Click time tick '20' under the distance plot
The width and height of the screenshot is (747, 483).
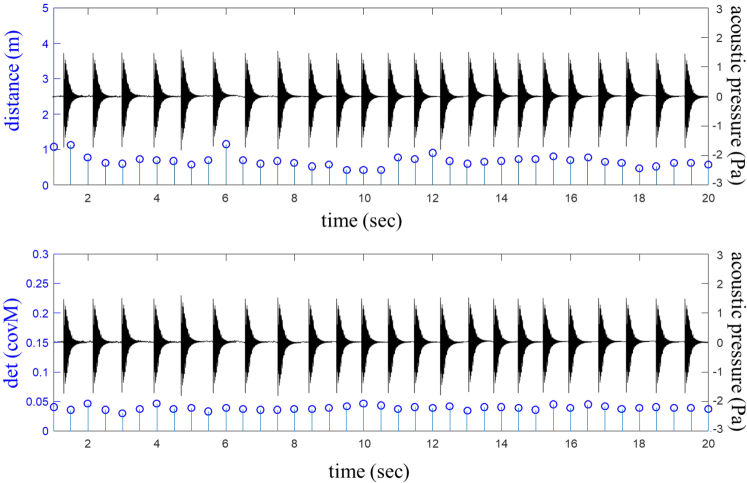tap(708, 198)
